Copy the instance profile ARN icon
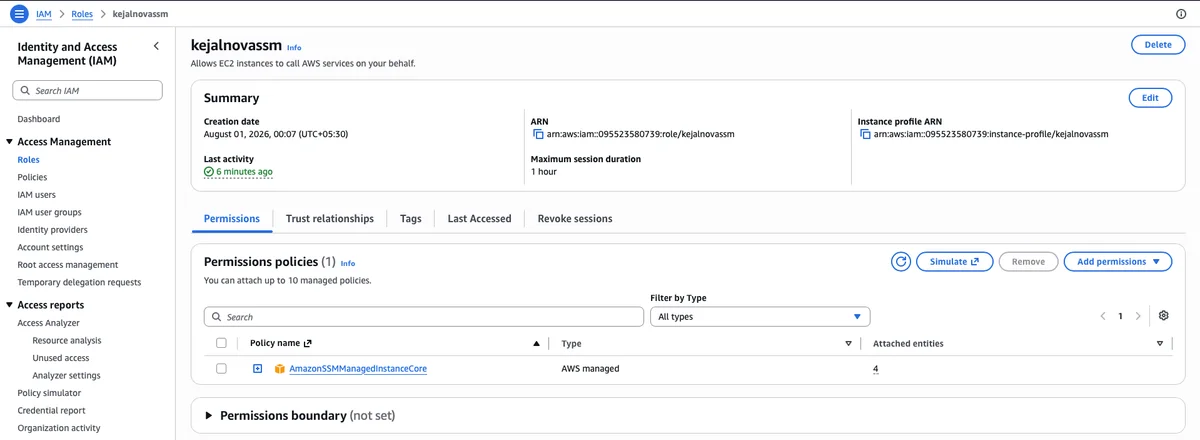1200x440 pixels. point(865,133)
